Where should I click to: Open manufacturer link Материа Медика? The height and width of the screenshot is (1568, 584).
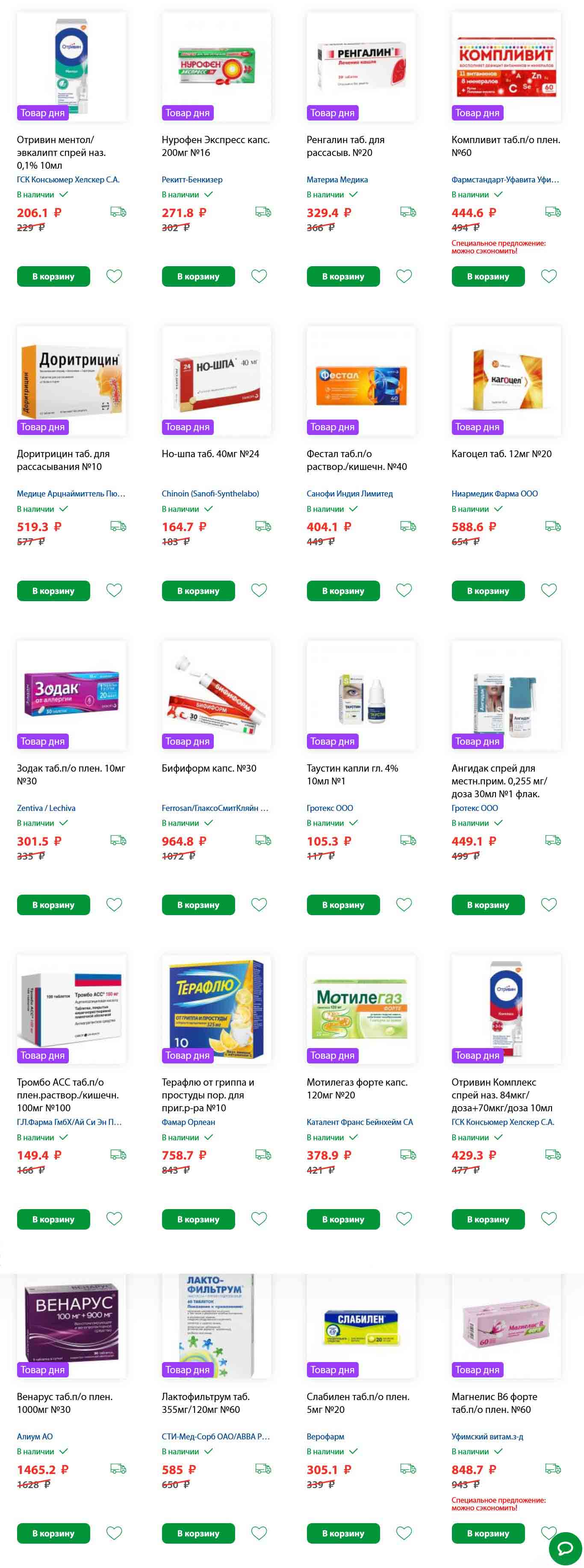[x=337, y=179]
